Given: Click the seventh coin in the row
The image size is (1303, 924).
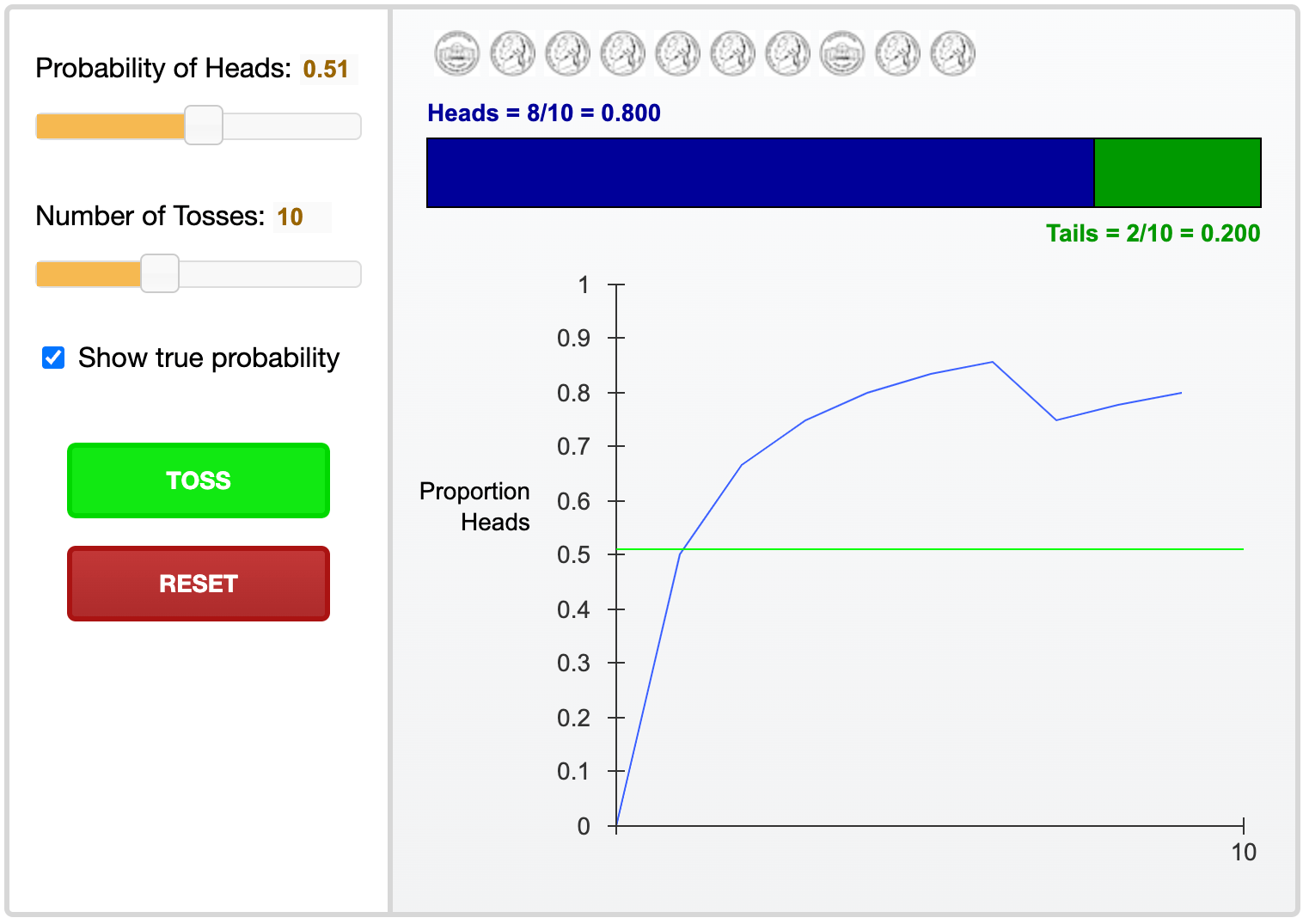Looking at the screenshot, I should [787, 53].
